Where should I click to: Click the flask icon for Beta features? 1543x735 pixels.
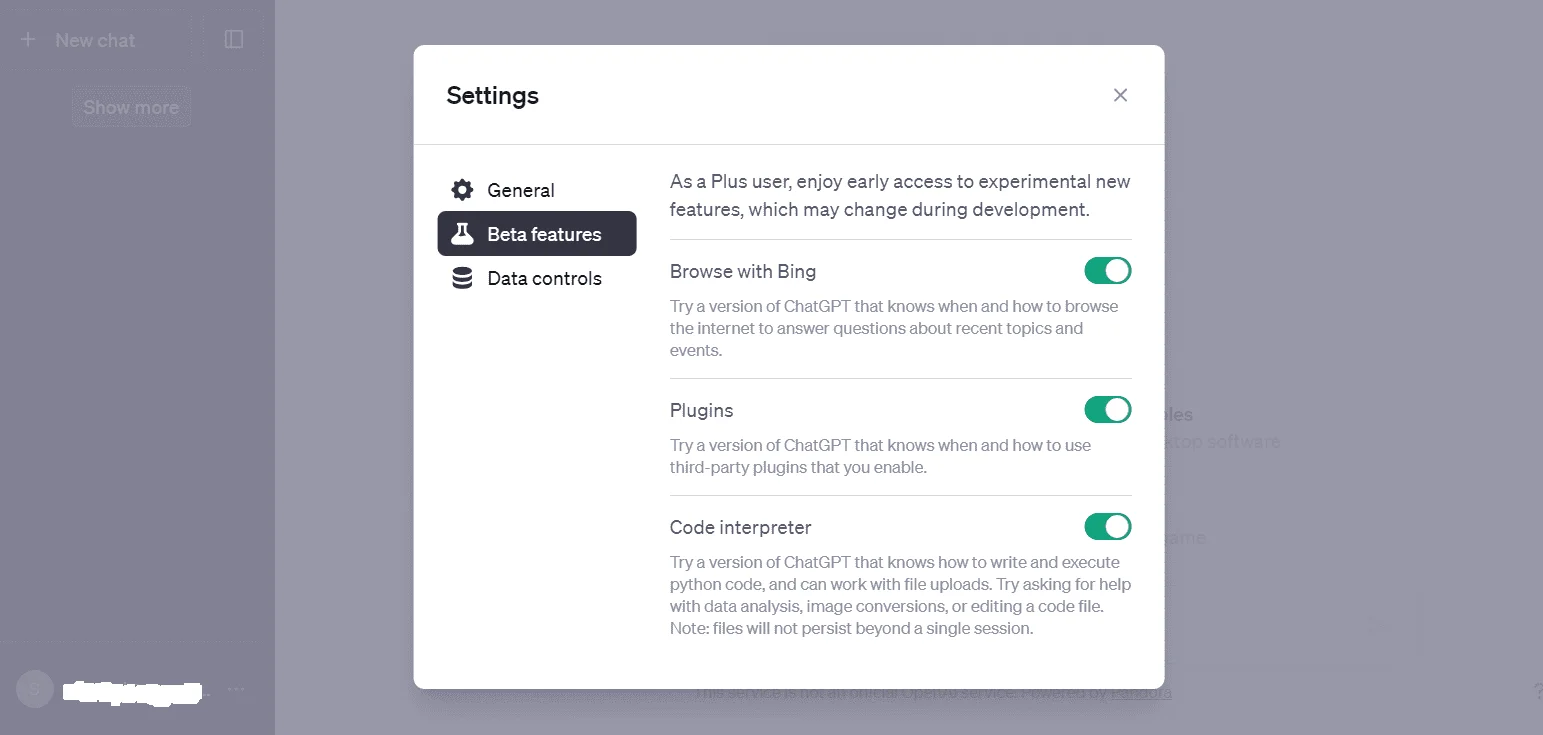[462, 234]
